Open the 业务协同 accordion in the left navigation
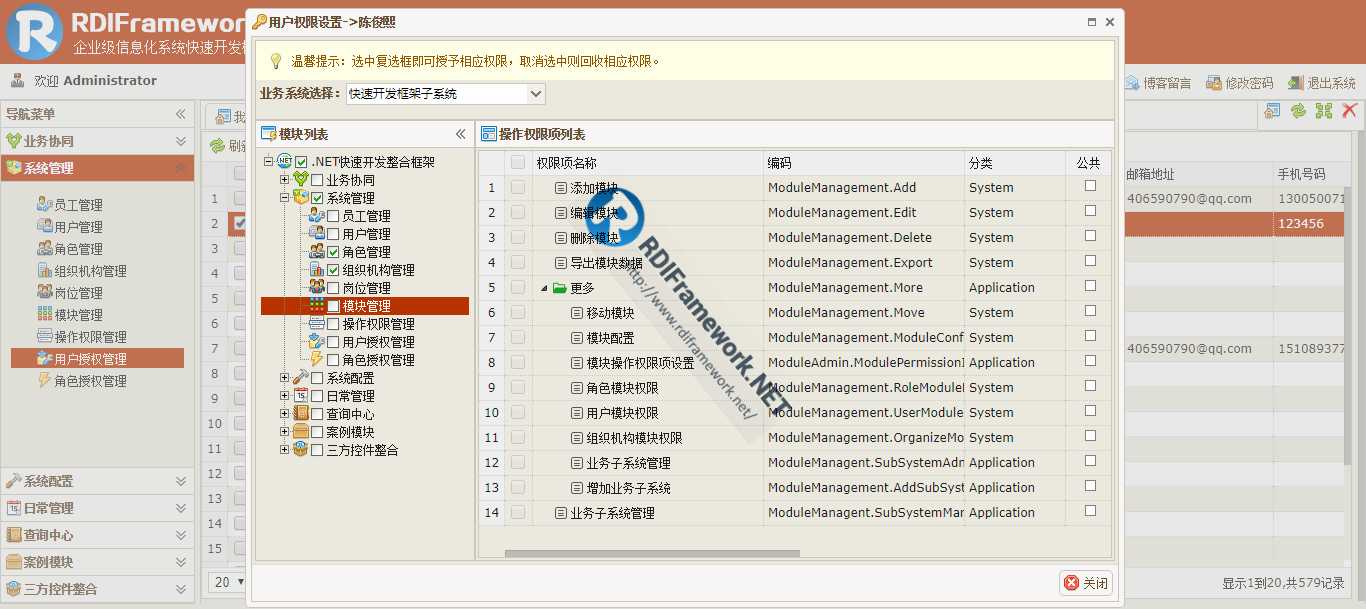 pyautogui.click(x=97, y=141)
